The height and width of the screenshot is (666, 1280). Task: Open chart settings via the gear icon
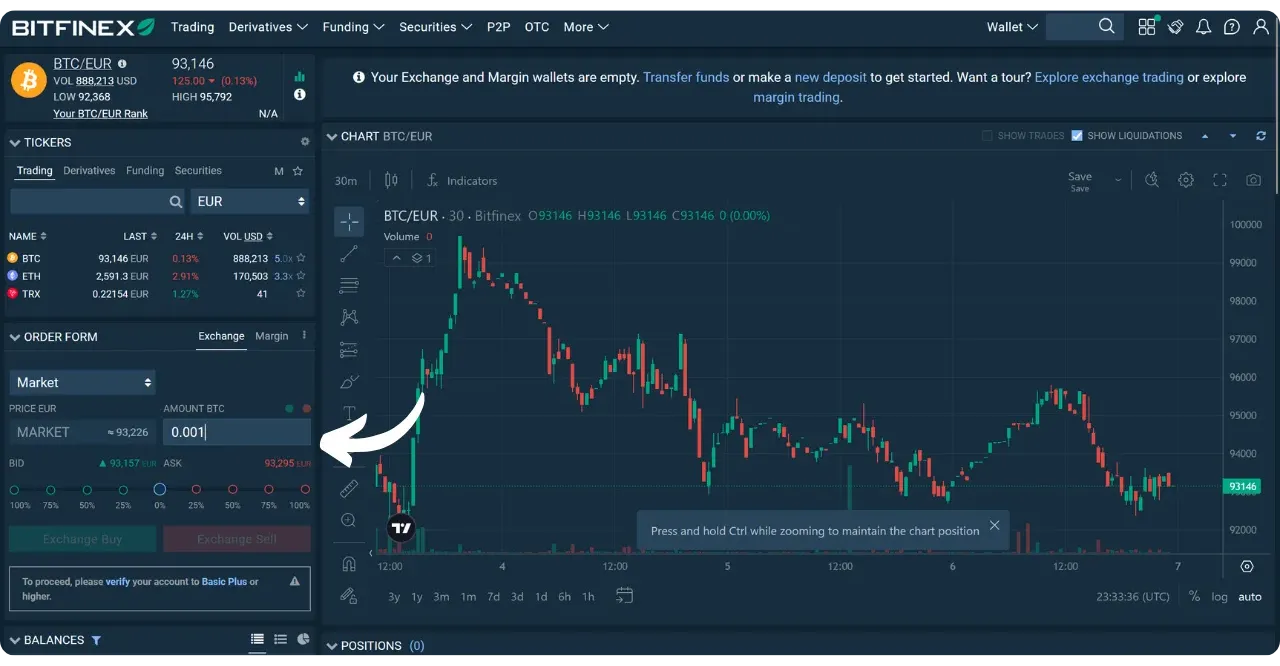[x=1186, y=179]
